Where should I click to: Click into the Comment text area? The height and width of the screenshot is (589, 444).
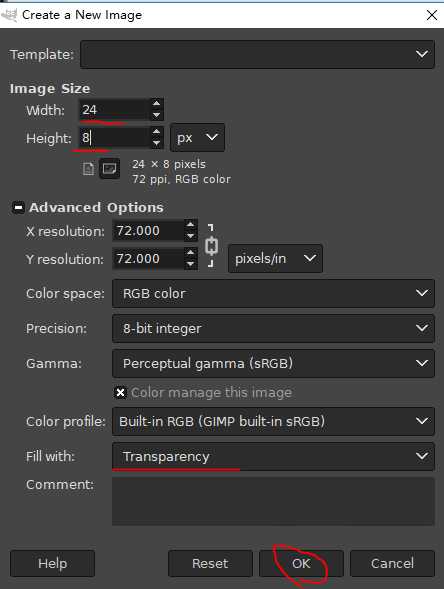[273, 501]
